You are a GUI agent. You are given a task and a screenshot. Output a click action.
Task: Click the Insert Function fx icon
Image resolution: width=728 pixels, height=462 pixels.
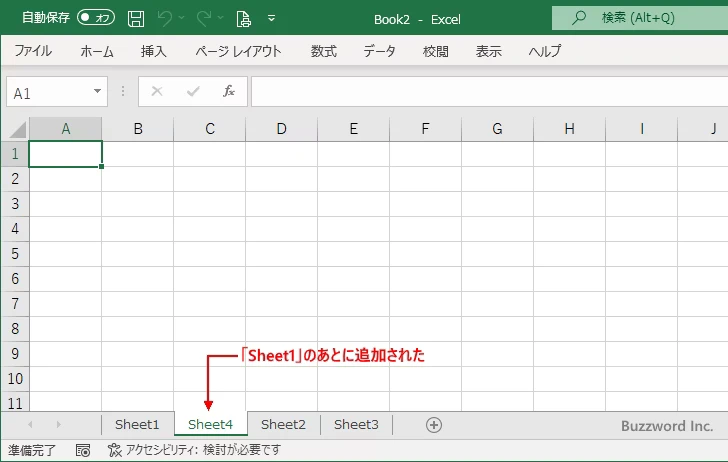229,91
